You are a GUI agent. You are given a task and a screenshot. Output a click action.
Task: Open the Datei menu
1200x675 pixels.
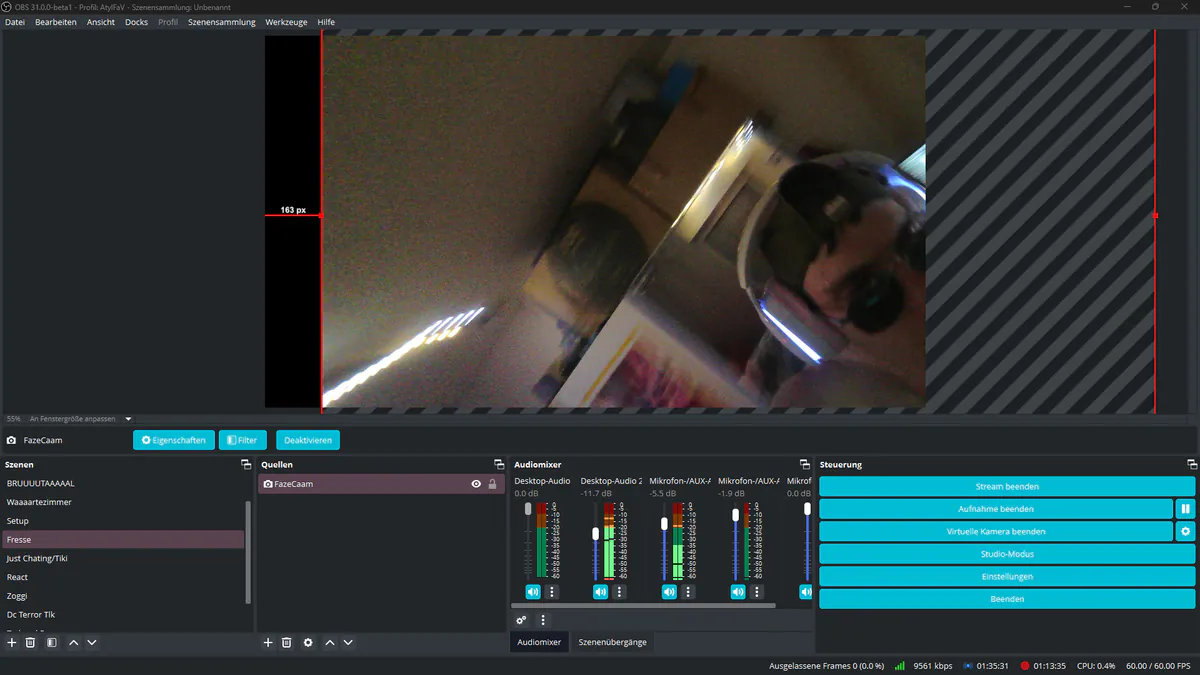tap(15, 22)
